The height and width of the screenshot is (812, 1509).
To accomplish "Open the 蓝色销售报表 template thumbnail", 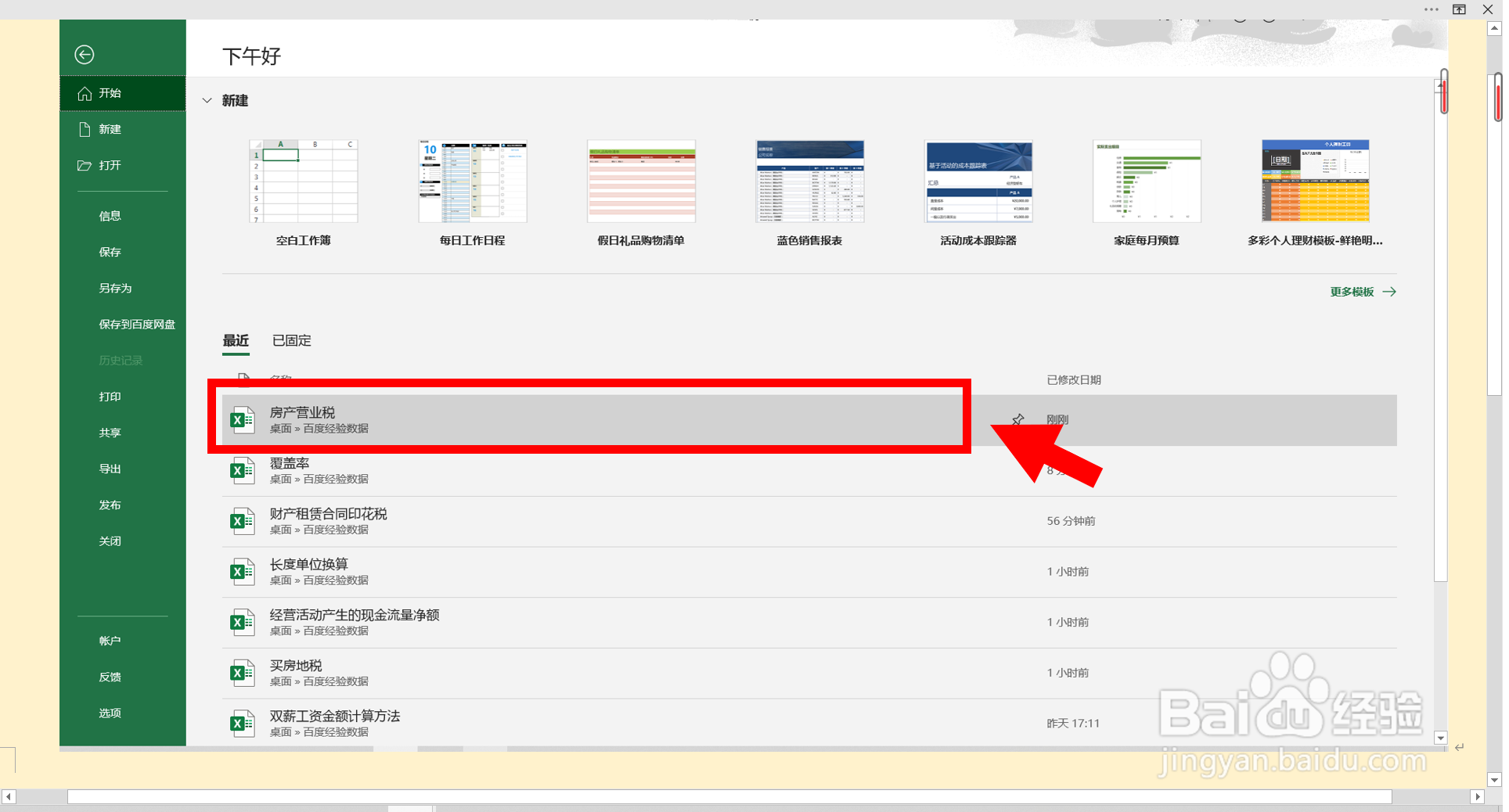I will pos(809,181).
